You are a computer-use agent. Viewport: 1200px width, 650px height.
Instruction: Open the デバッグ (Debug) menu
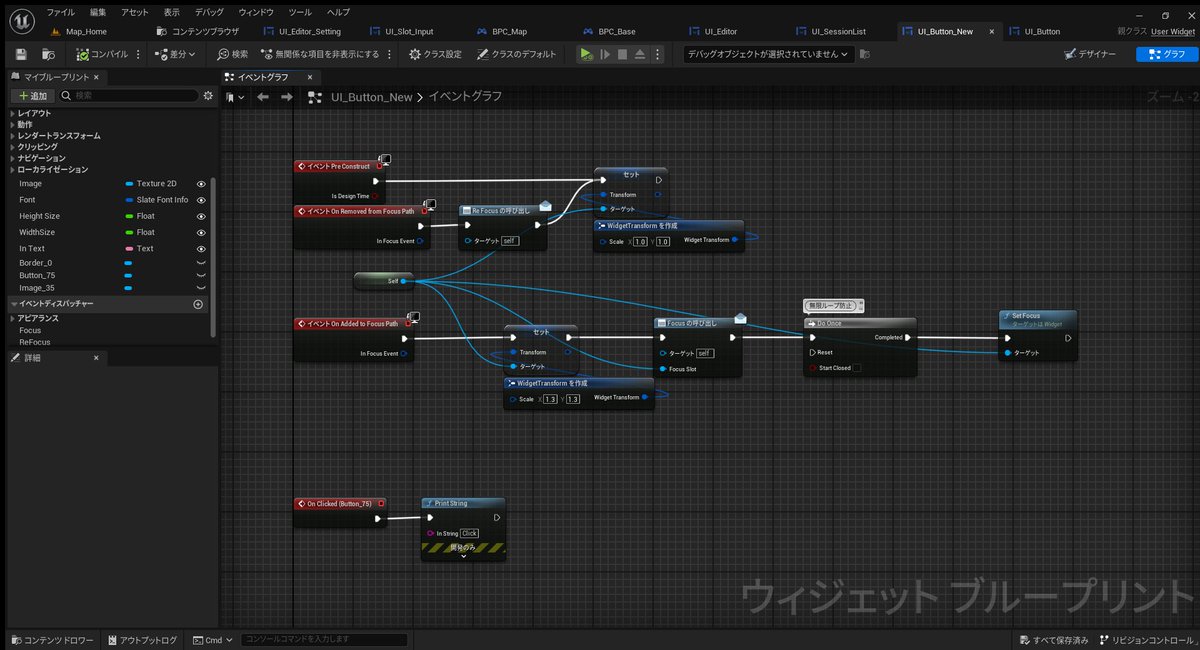point(209,12)
